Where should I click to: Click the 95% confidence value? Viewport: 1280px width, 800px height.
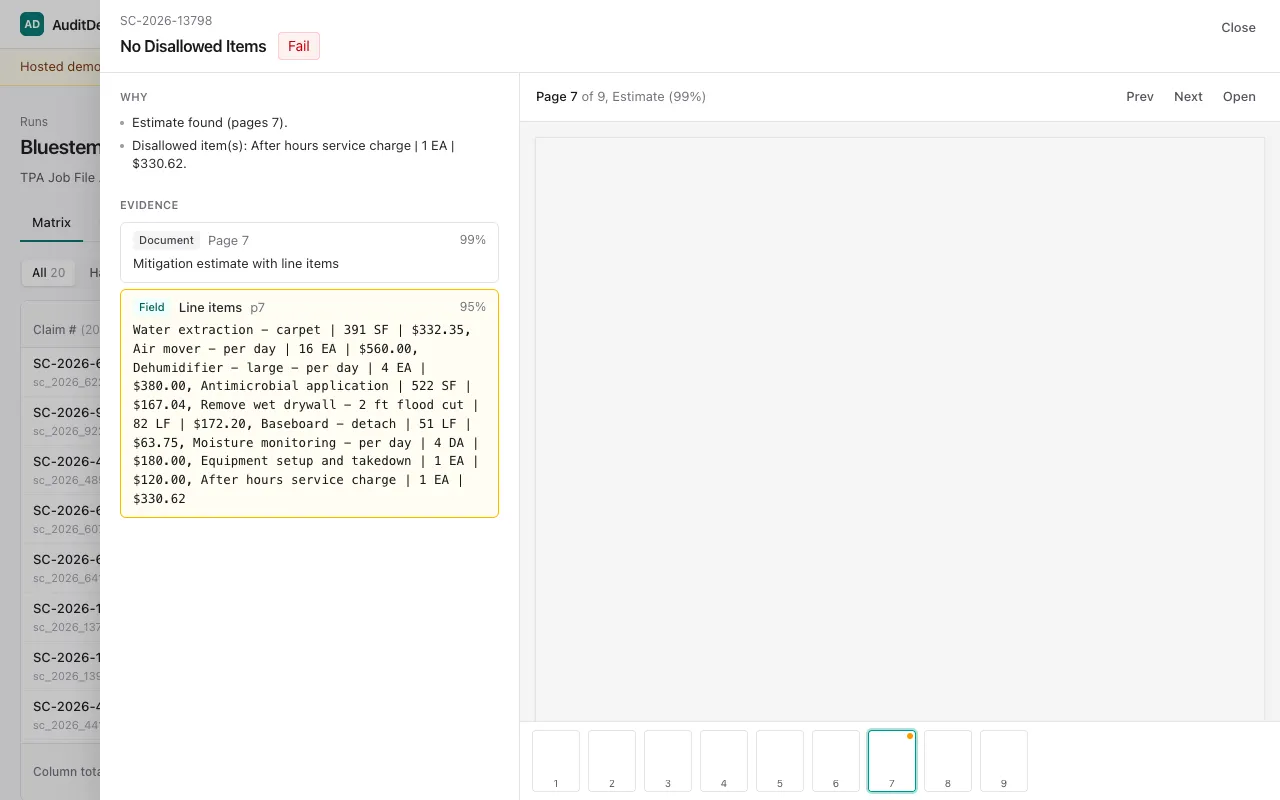pyautogui.click(x=472, y=307)
